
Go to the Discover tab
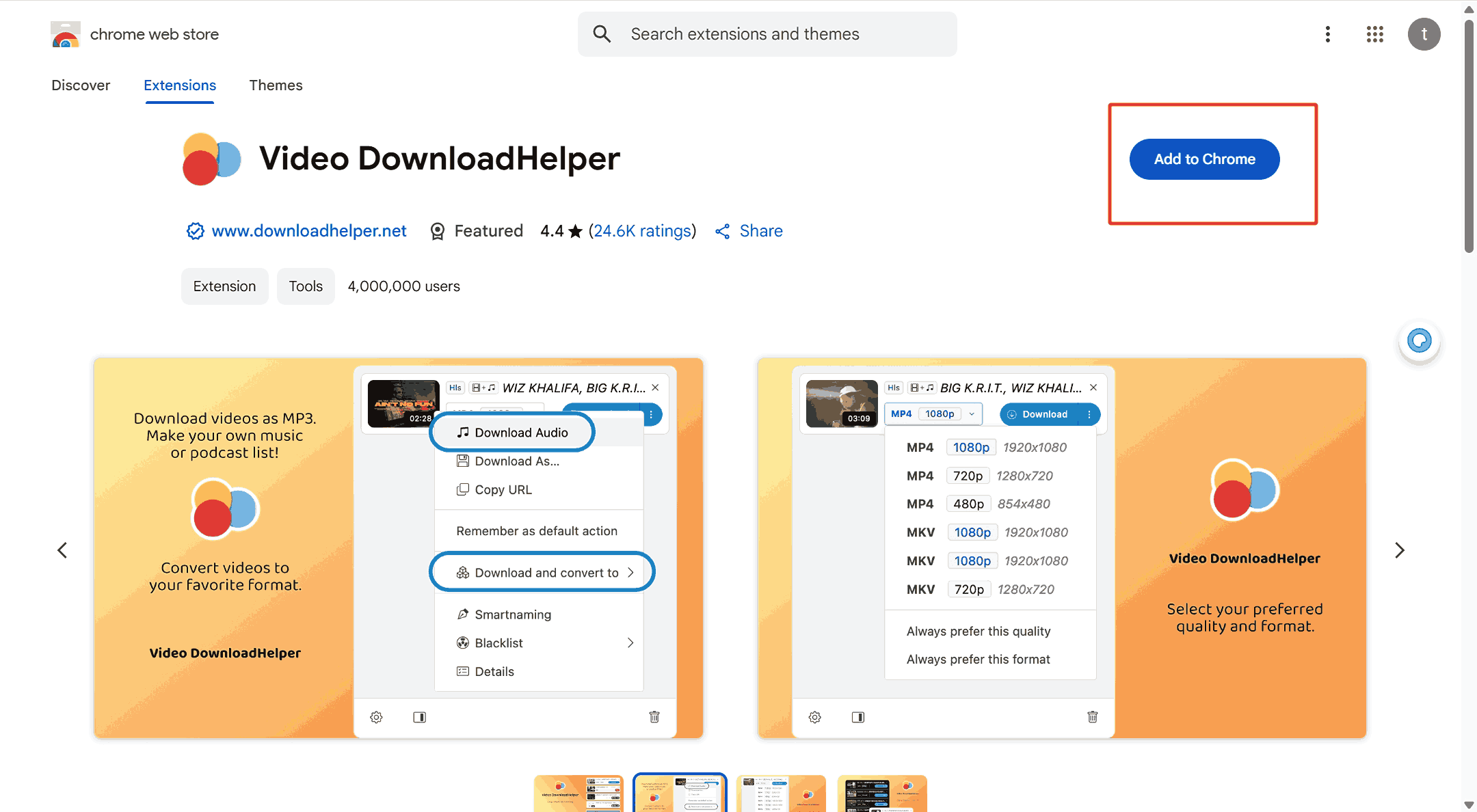(x=81, y=85)
